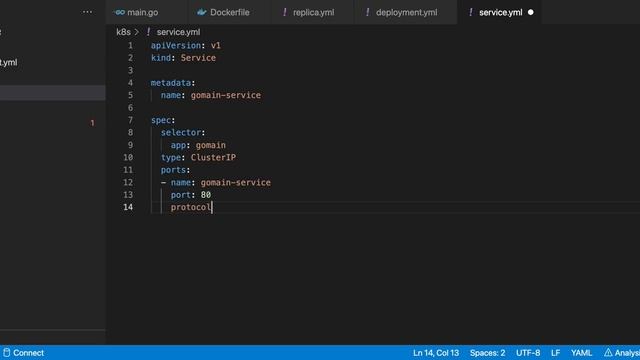This screenshot has height=360, width=640.
Task: Change end of line sequence LF
Action: click(556, 353)
